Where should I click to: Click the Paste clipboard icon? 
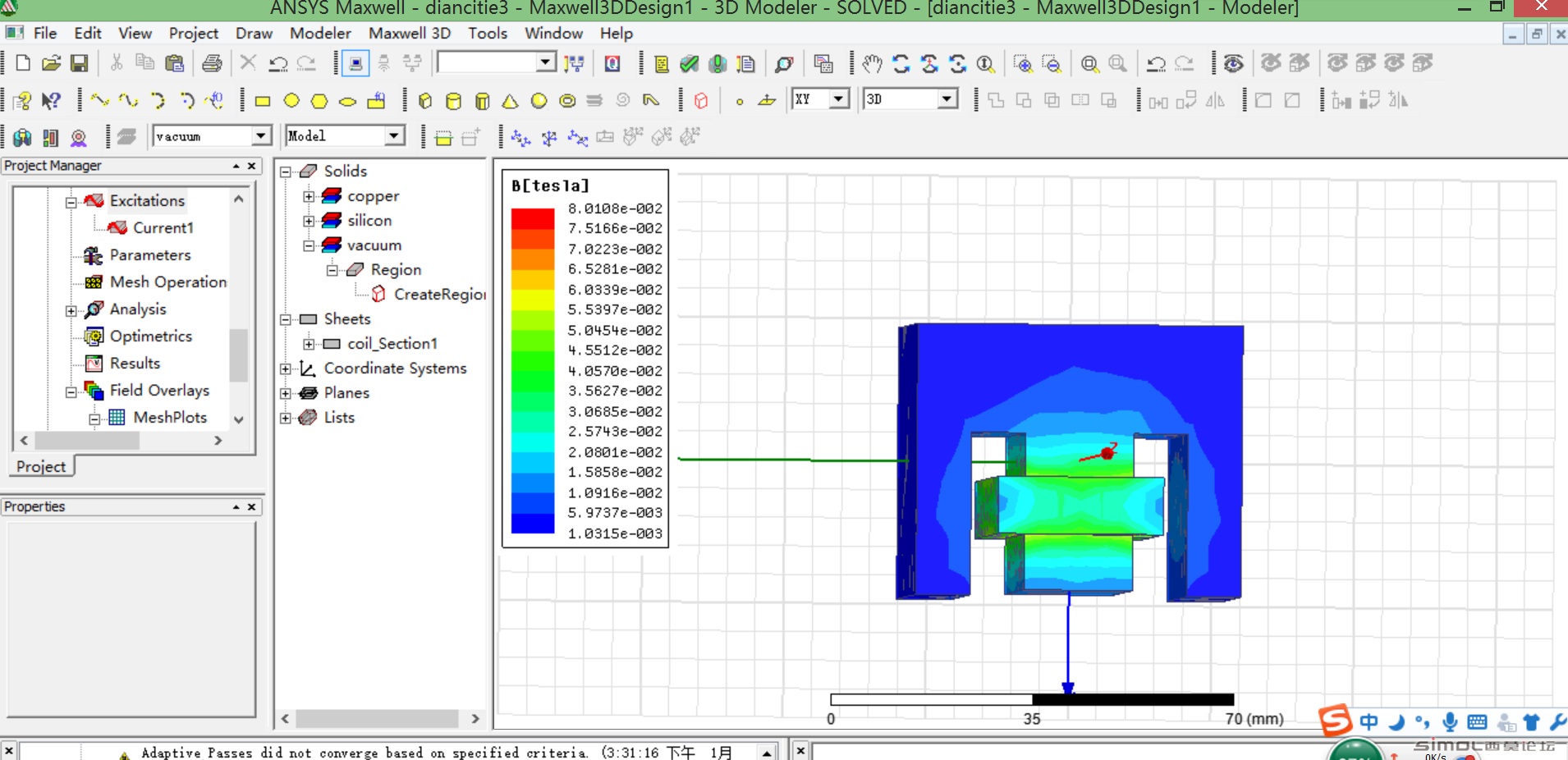[x=174, y=63]
